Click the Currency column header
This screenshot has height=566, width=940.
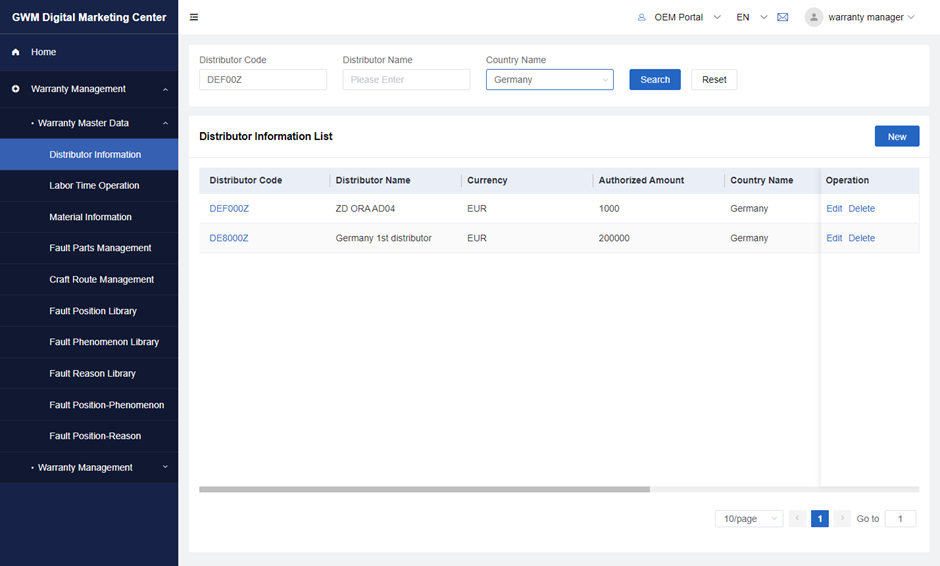point(487,180)
